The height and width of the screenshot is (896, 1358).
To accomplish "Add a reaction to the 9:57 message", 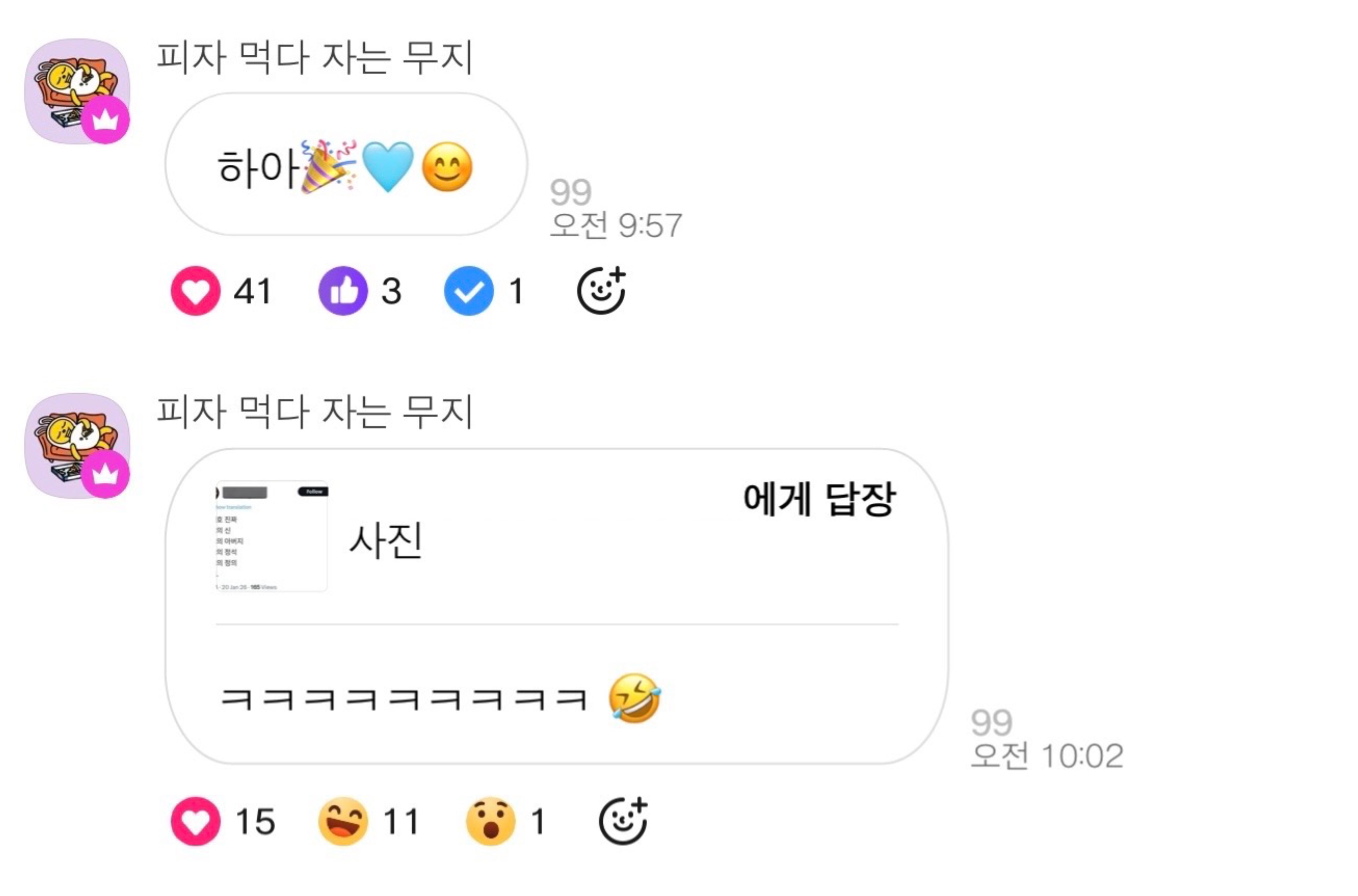I will pyautogui.click(x=601, y=290).
